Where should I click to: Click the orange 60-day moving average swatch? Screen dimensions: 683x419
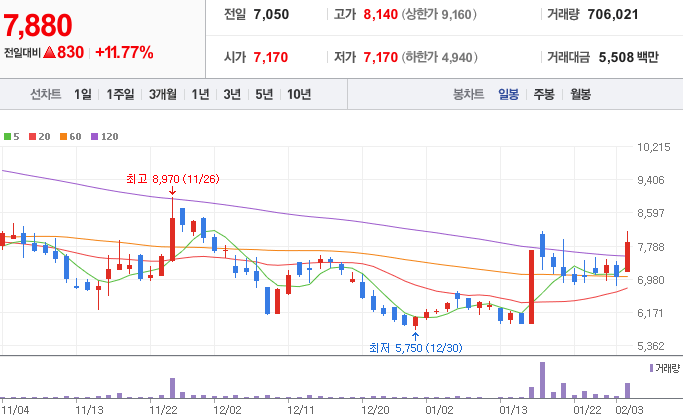click(64, 137)
